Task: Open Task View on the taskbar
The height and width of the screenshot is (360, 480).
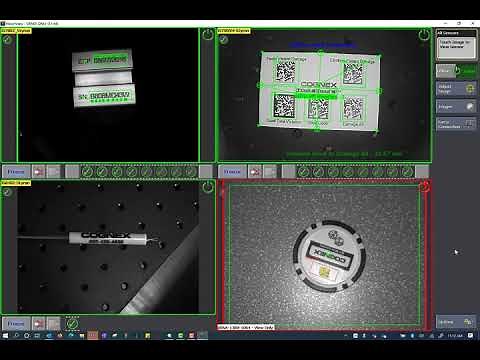Action: [37, 335]
